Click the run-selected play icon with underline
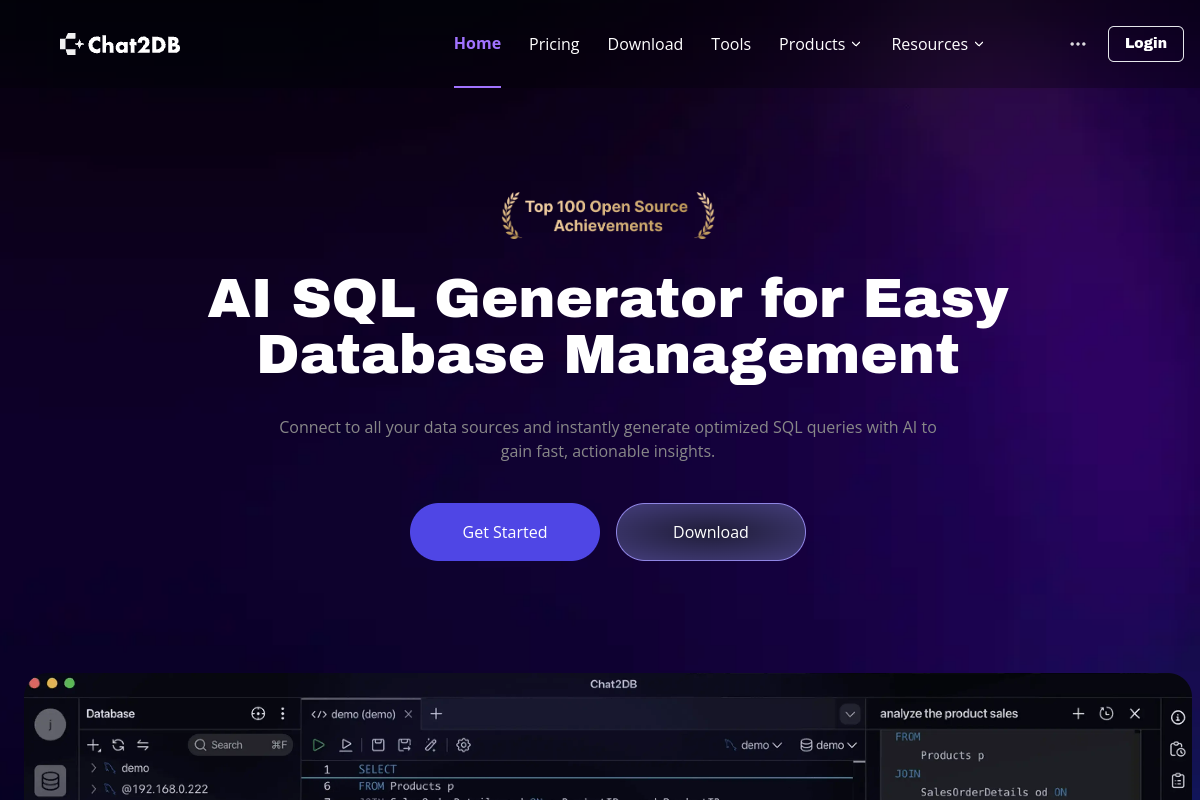The height and width of the screenshot is (800, 1200). 346,745
